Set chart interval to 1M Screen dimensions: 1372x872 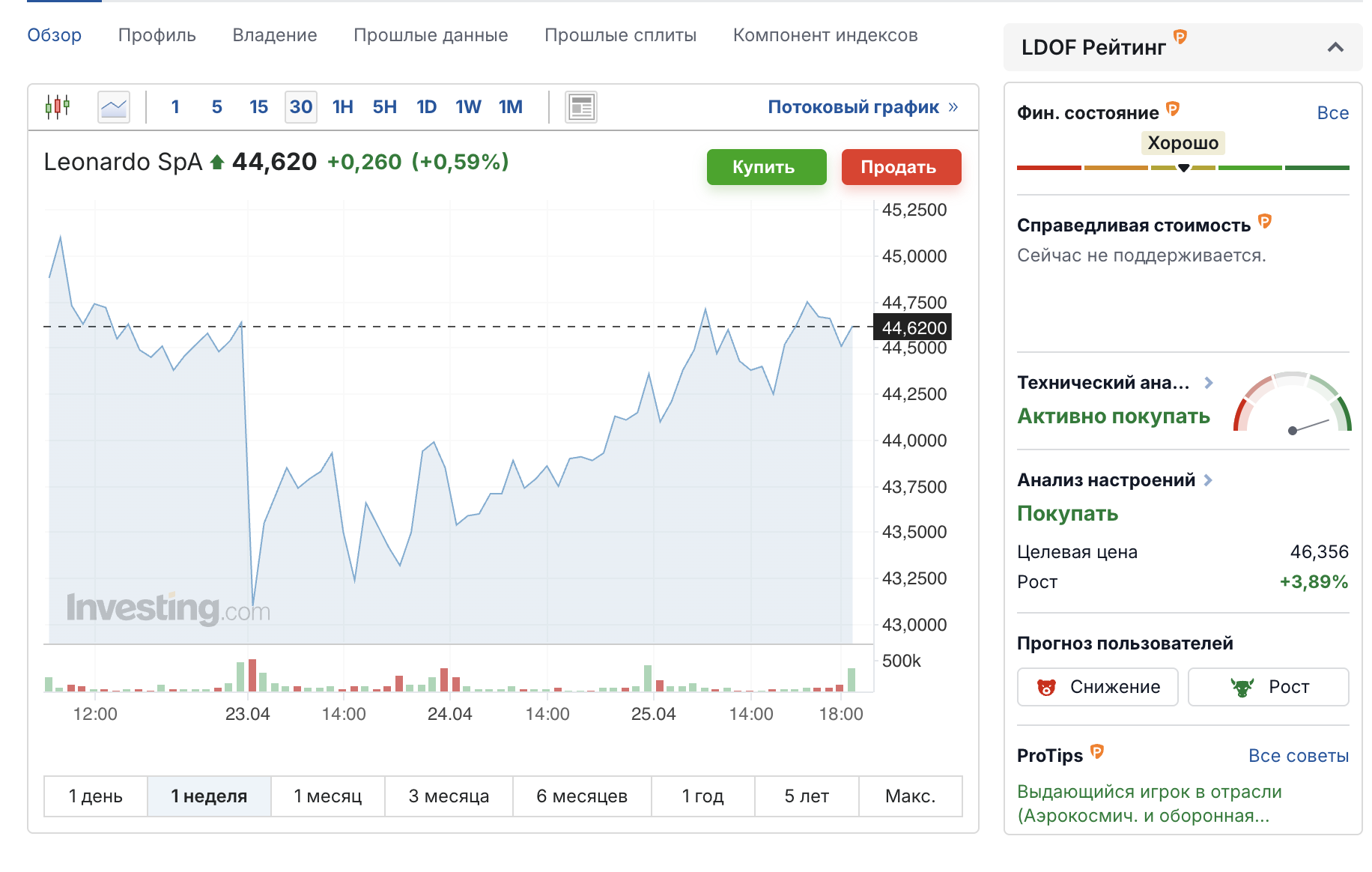tap(511, 107)
